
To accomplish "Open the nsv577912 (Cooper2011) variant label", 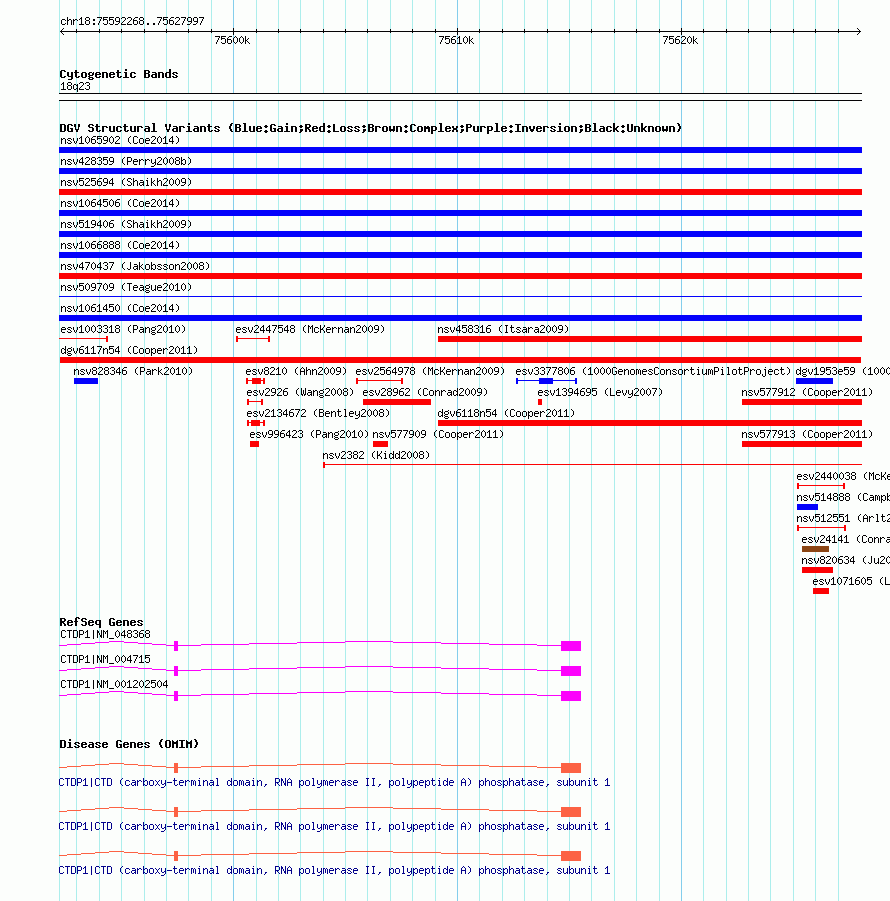I will 807,392.
